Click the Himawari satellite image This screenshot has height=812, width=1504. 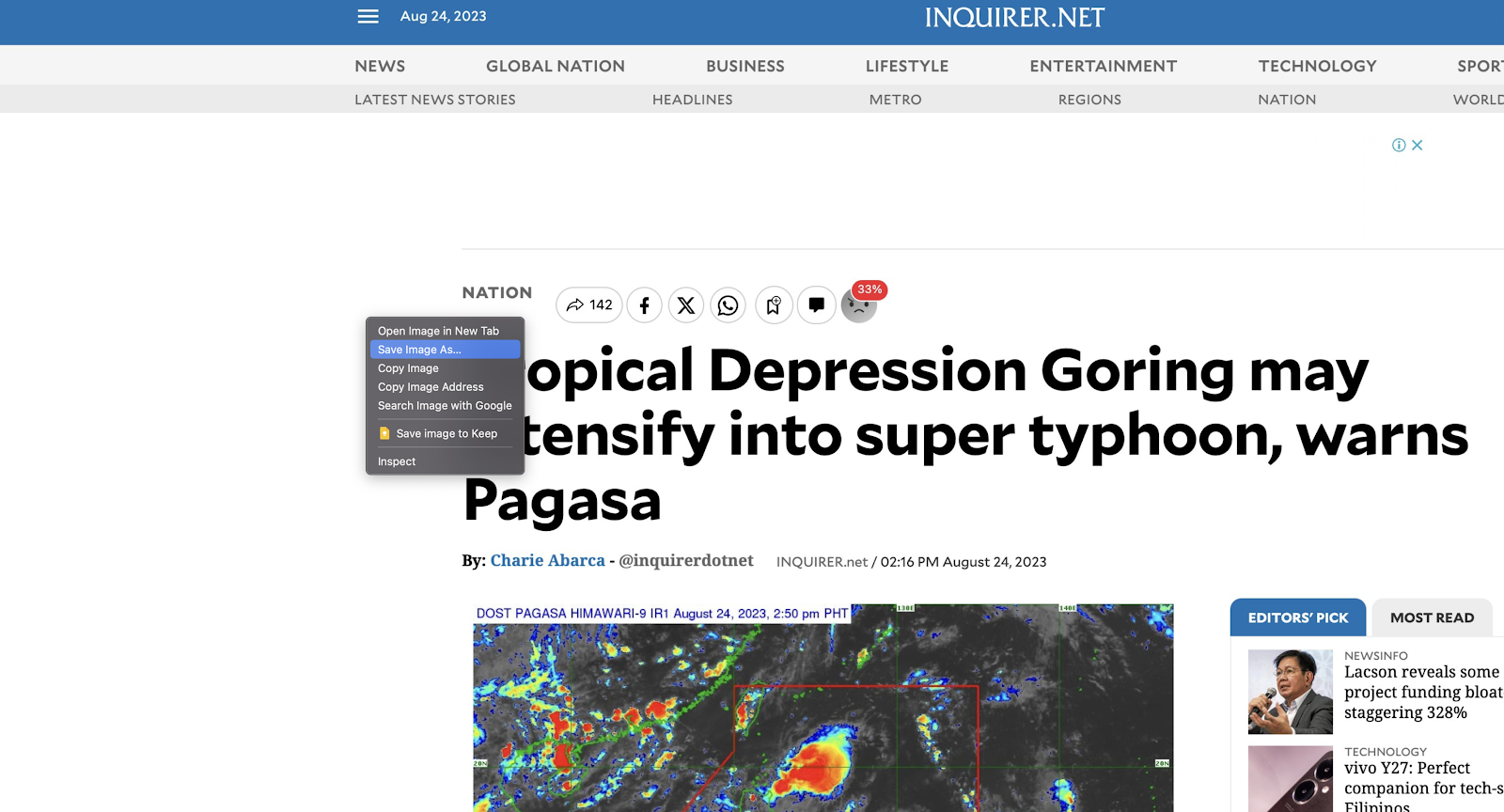pyautogui.click(x=823, y=708)
